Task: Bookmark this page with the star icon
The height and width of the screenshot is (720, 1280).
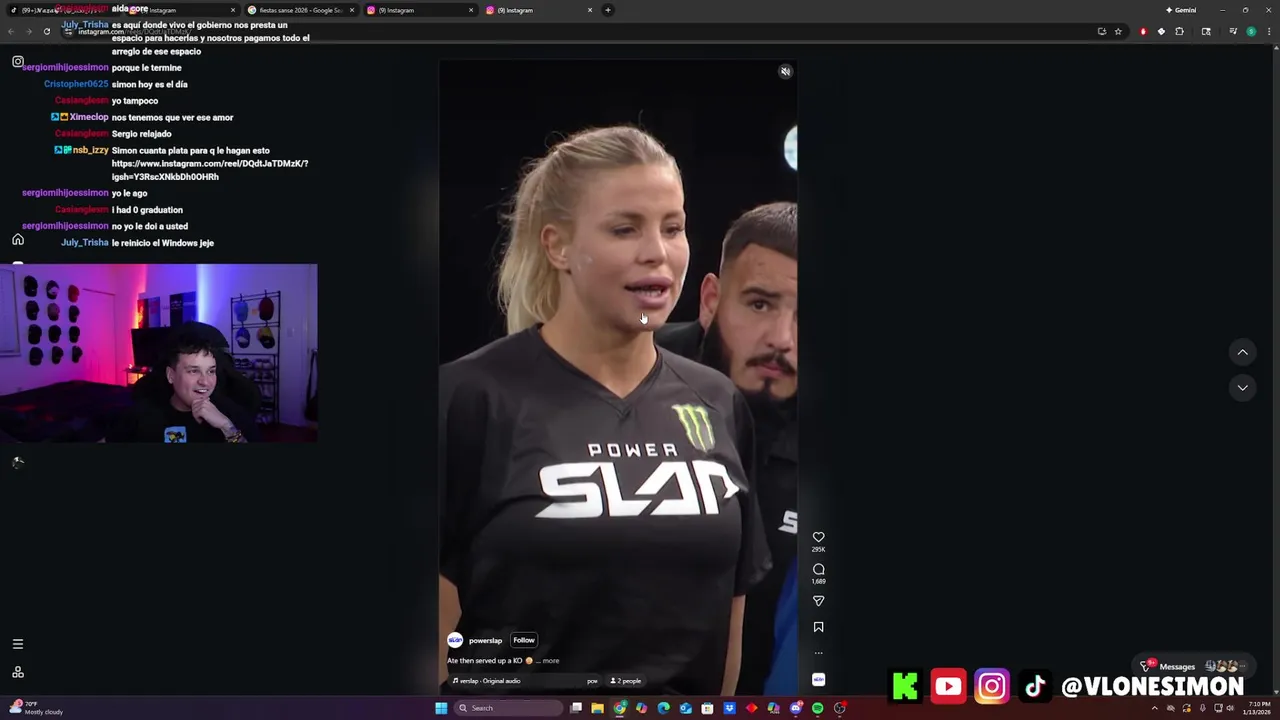Action: [1118, 31]
